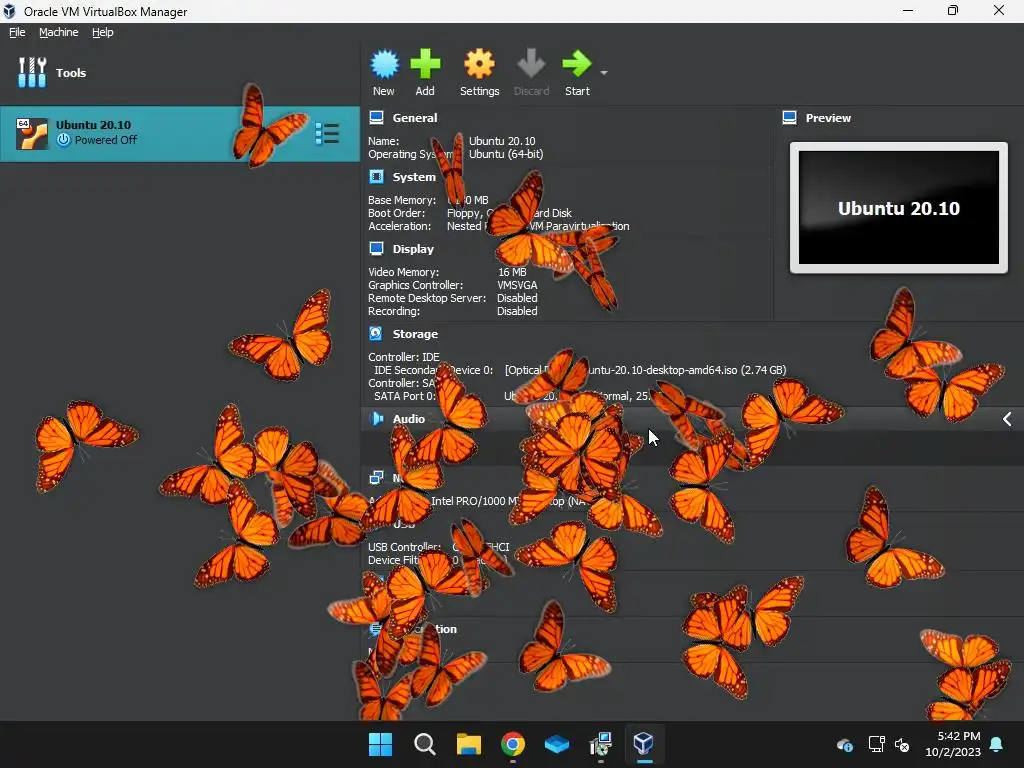Open the System section heading

tap(414, 176)
